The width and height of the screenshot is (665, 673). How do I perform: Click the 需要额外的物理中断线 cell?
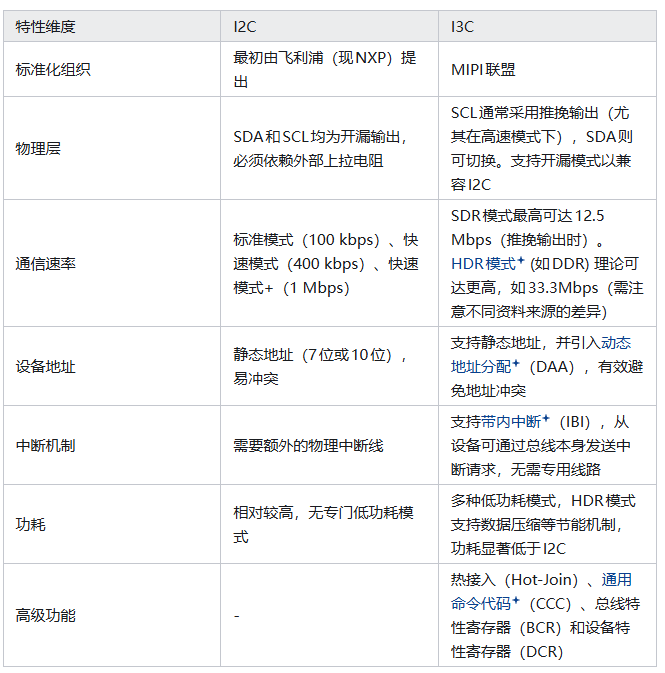tap(308, 445)
